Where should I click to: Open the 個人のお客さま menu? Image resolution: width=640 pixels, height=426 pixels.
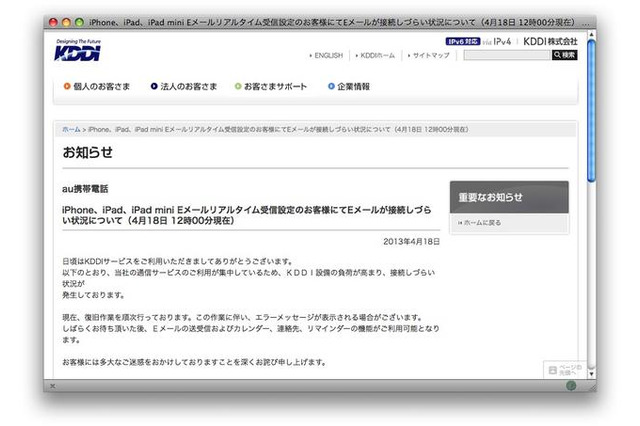click(101, 87)
